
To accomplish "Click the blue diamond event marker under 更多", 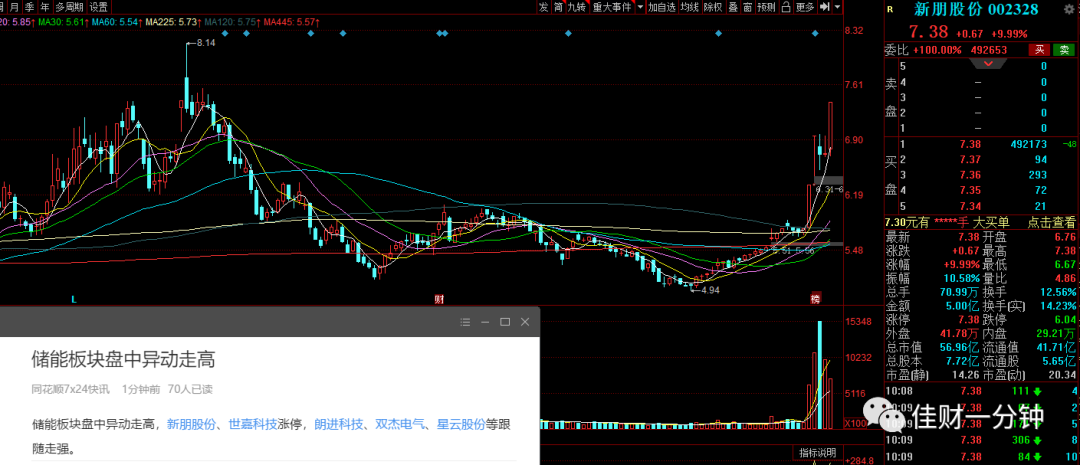I will (x=815, y=33).
